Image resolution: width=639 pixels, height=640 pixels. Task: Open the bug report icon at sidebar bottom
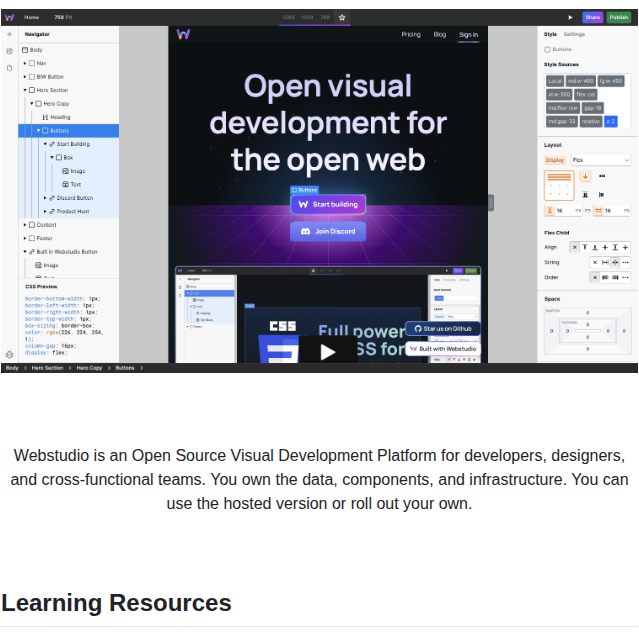[x=9, y=354]
